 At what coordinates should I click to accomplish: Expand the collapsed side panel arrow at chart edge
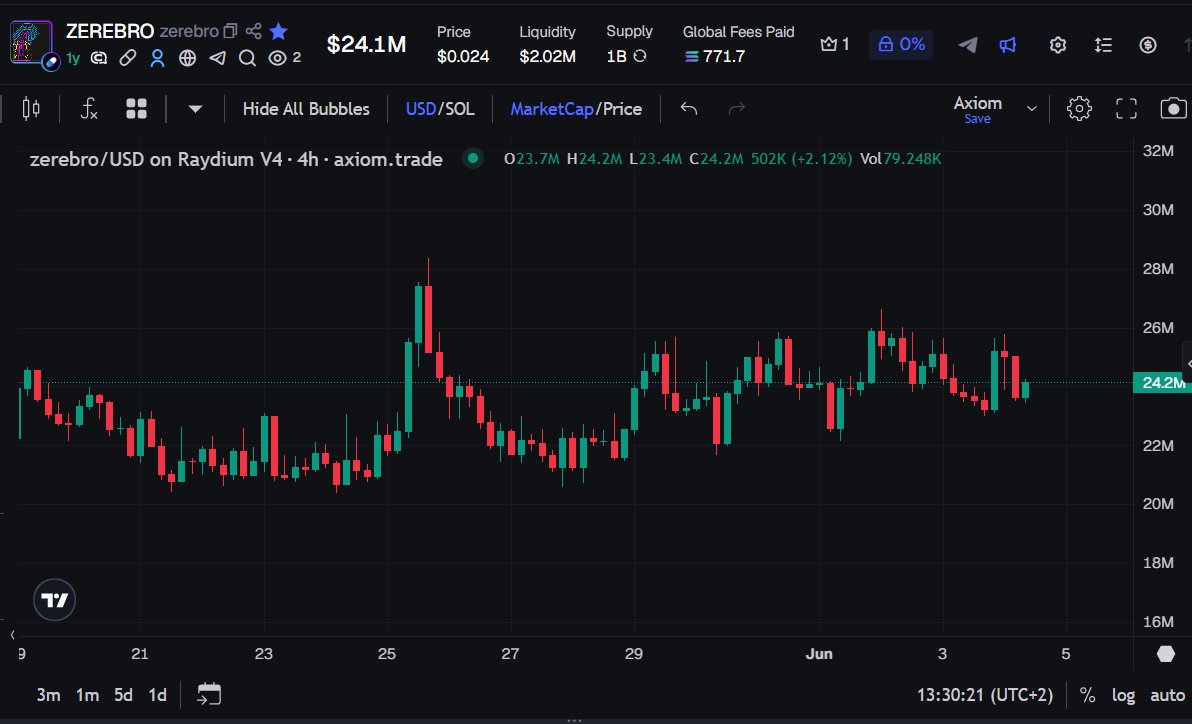(x=1187, y=364)
